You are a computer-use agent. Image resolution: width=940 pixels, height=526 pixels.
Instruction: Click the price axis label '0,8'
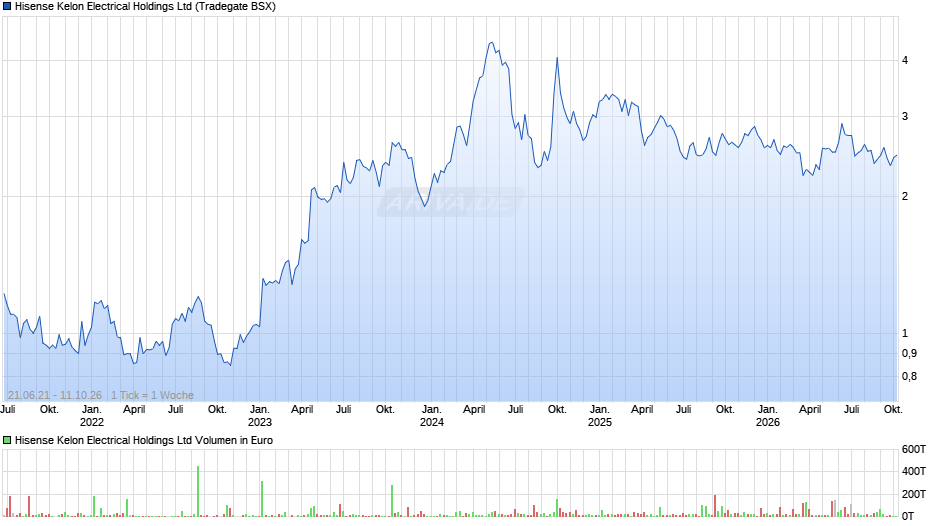tap(909, 377)
